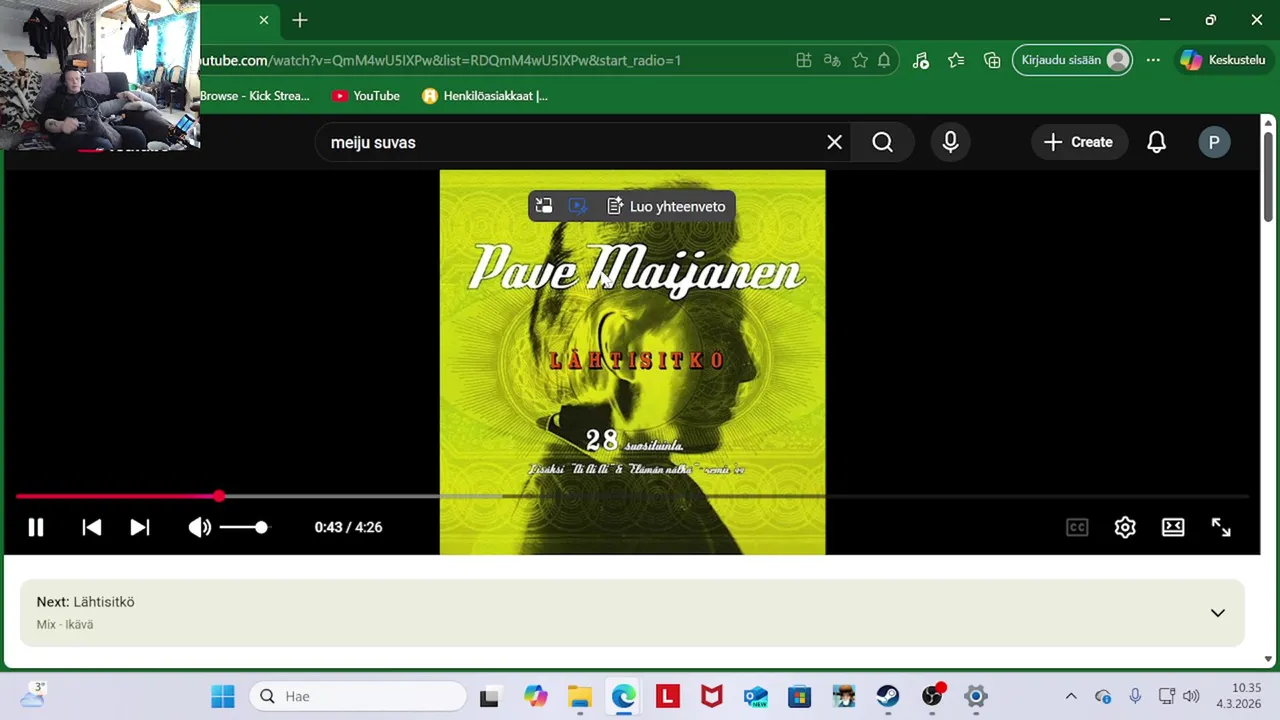Click the translate page icon in address bar
1280x720 pixels.
[832, 60]
